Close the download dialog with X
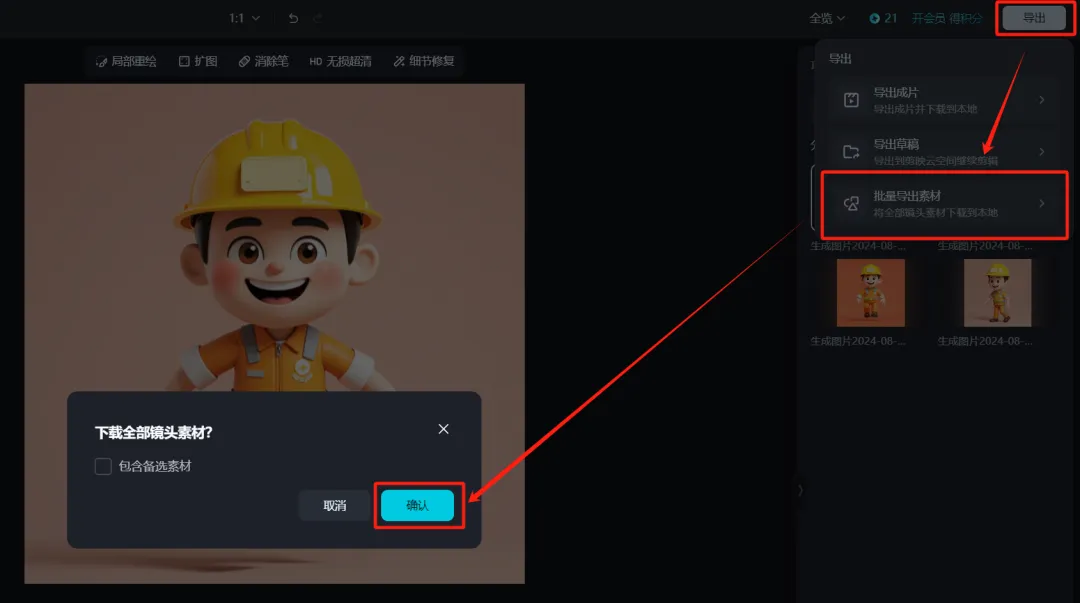The height and width of the screenshot is (603, 1080). click(x=444, y=429)
